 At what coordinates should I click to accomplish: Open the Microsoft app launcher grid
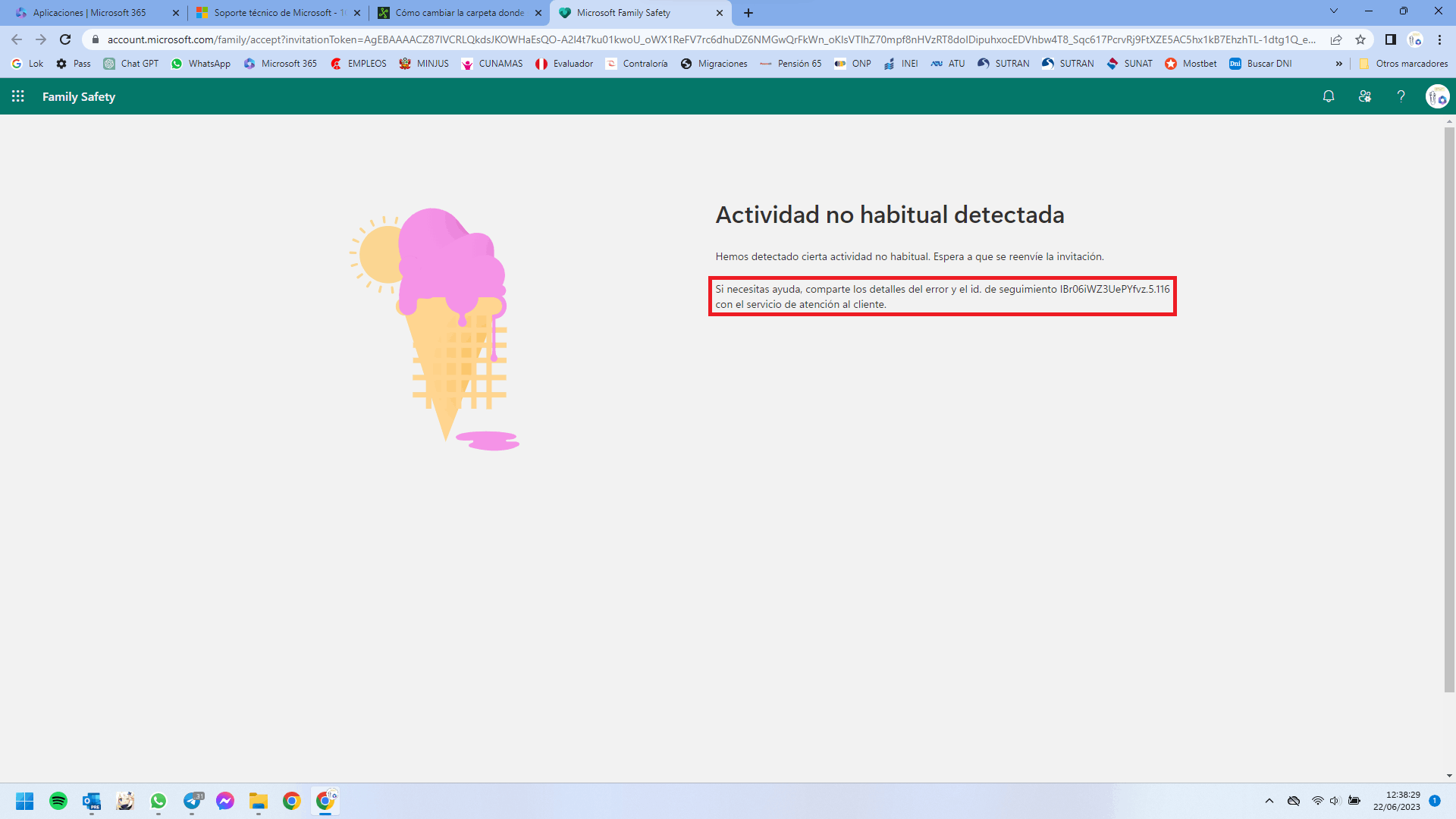(x=18, y=96)
